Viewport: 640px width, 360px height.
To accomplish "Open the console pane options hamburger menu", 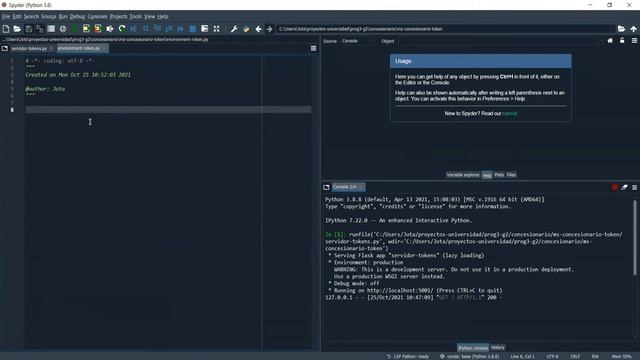I will pyautogui.click(x=634, y=187).
